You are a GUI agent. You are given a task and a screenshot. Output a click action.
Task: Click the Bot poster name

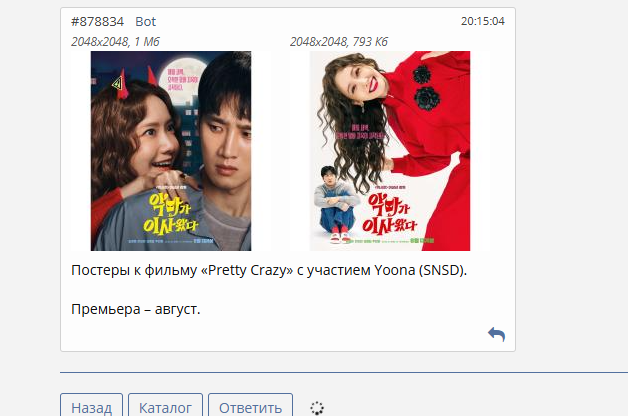145,22
